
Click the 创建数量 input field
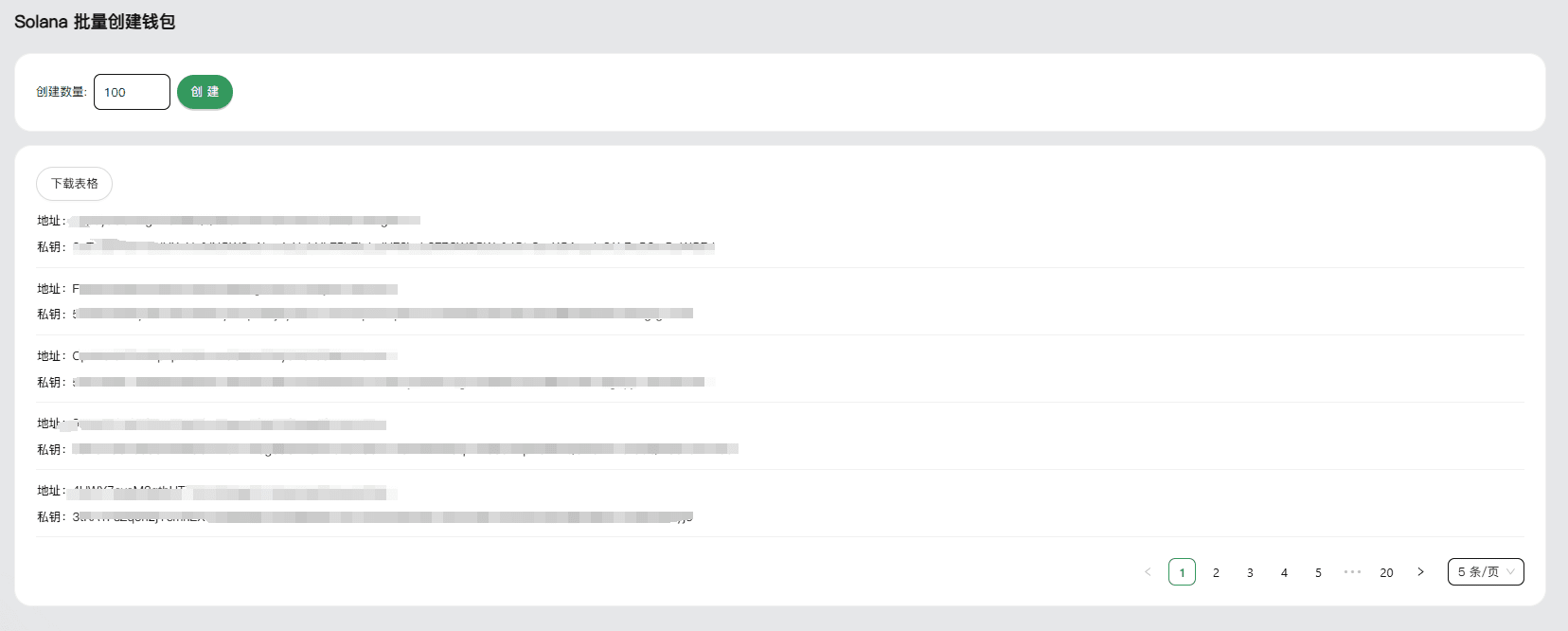tap(132, 92)
